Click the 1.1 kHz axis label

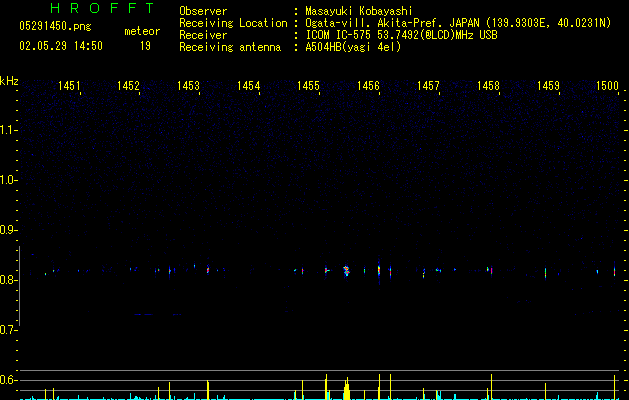click(8, 130)
